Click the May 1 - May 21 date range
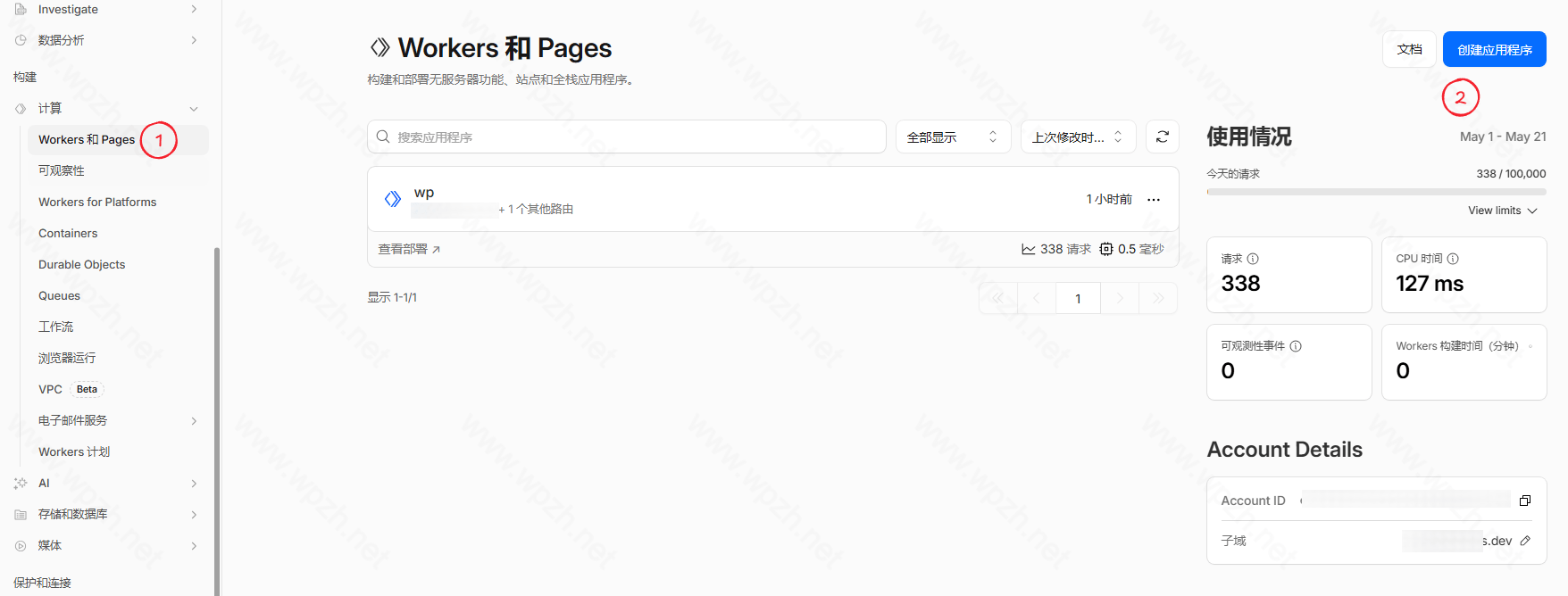Screen dimensions: 1568x596 tap(1503, 137)
